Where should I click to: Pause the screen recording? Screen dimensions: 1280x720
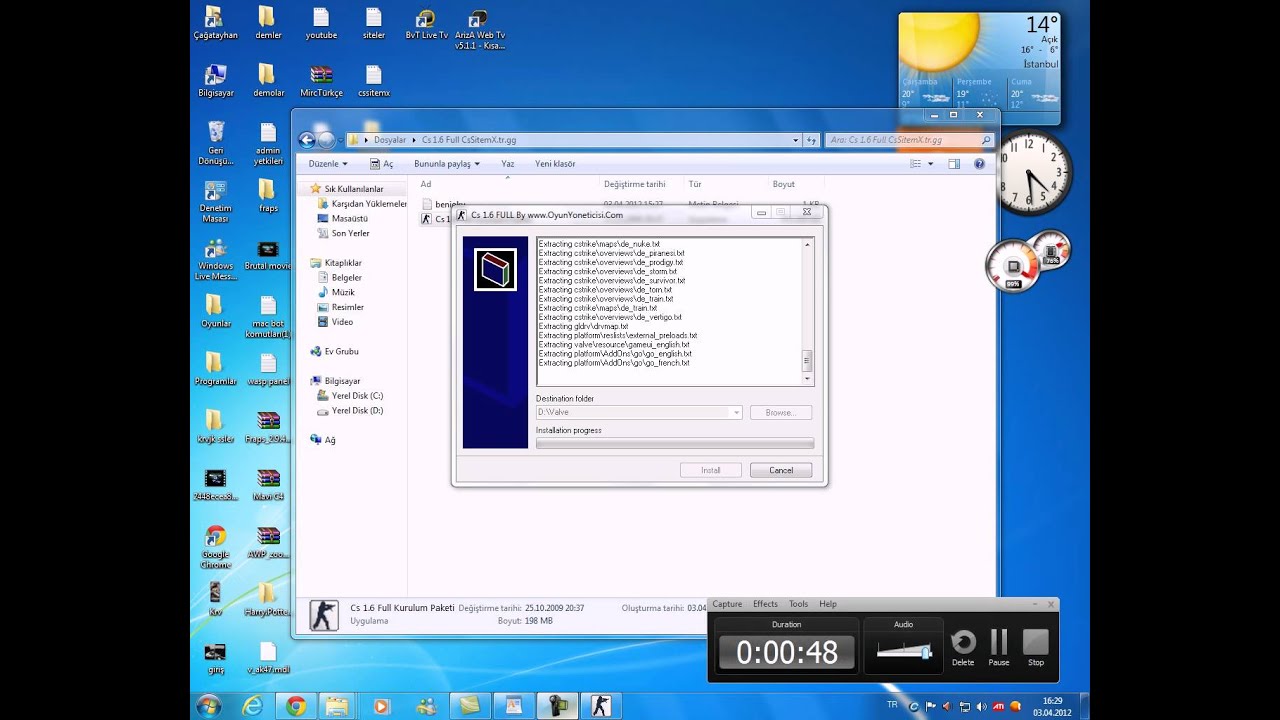pos(999,647)
